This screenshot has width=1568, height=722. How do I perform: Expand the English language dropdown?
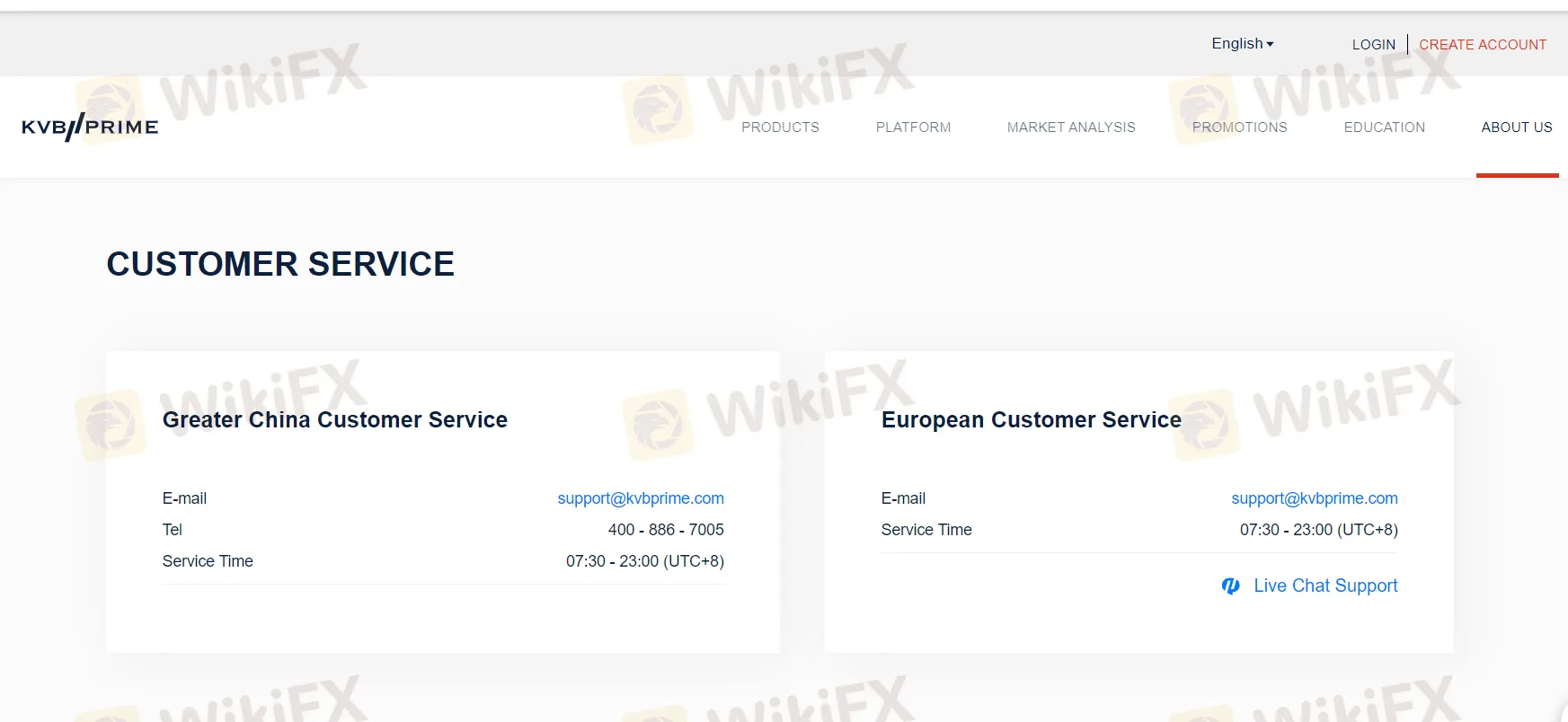(x=1242, y=43)
